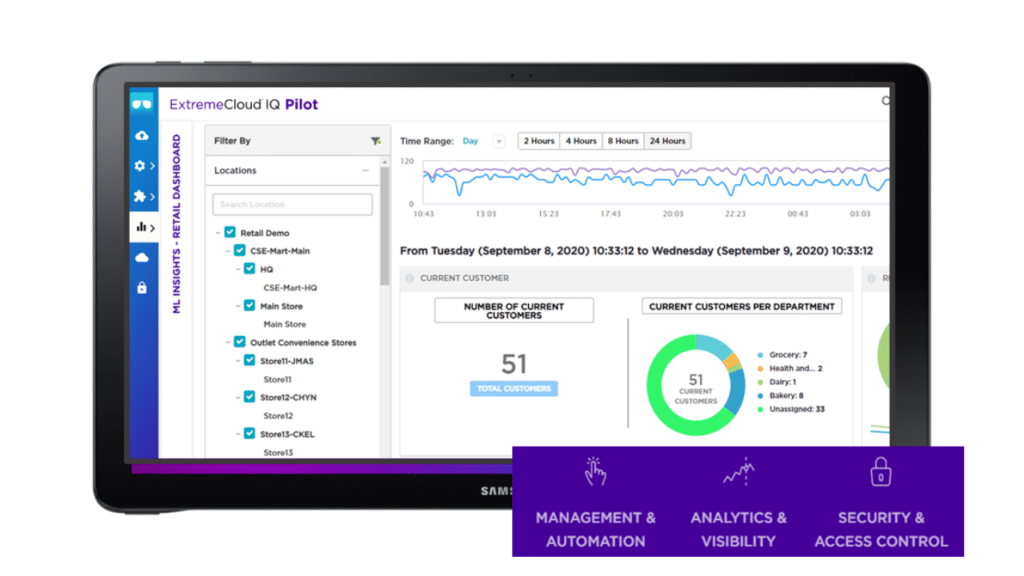Select the 24 Hours time range

coord(667,141)
